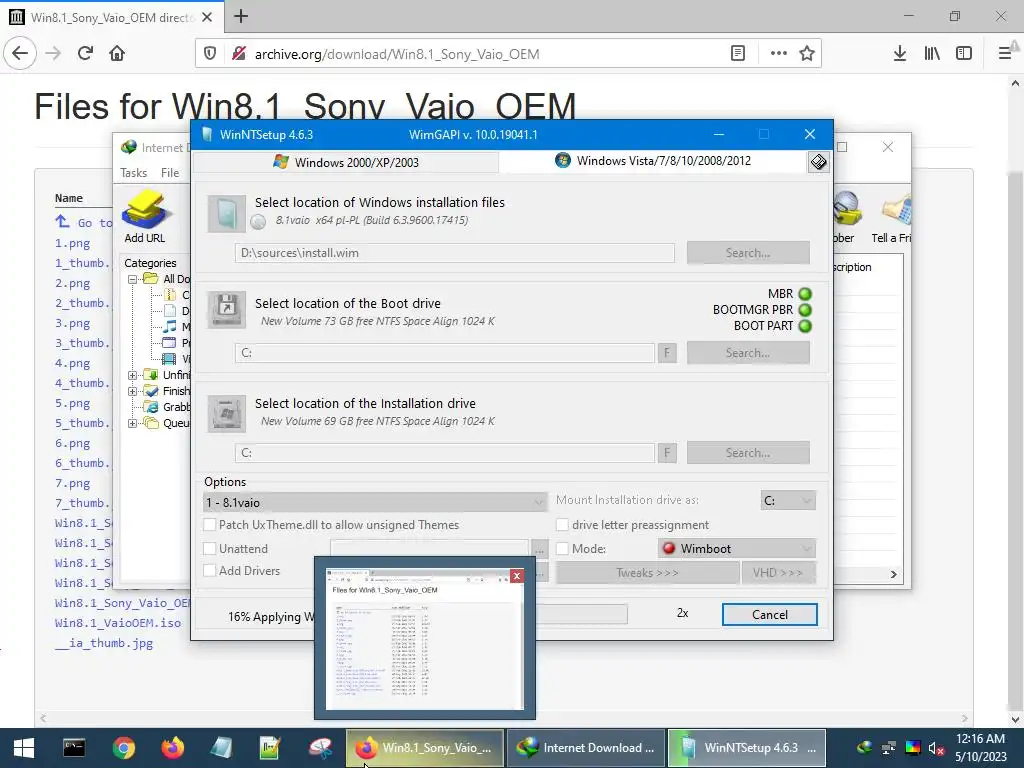Open Mount Installation drive letter dropdown
The image size is (1024, 768).
pos(788,500)
